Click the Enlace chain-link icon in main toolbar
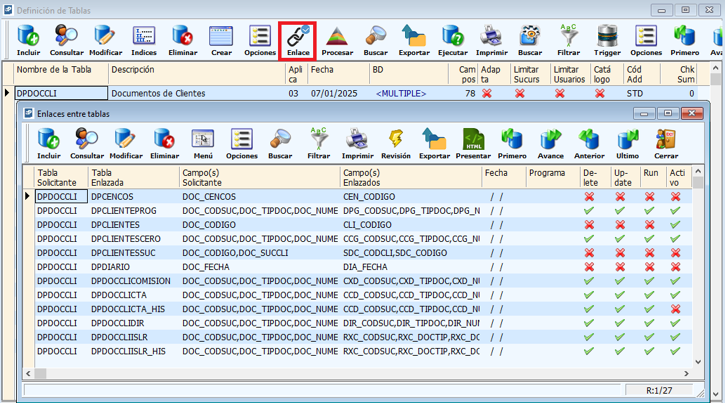Screen dimensions: 725x403 tap(297, 39)
